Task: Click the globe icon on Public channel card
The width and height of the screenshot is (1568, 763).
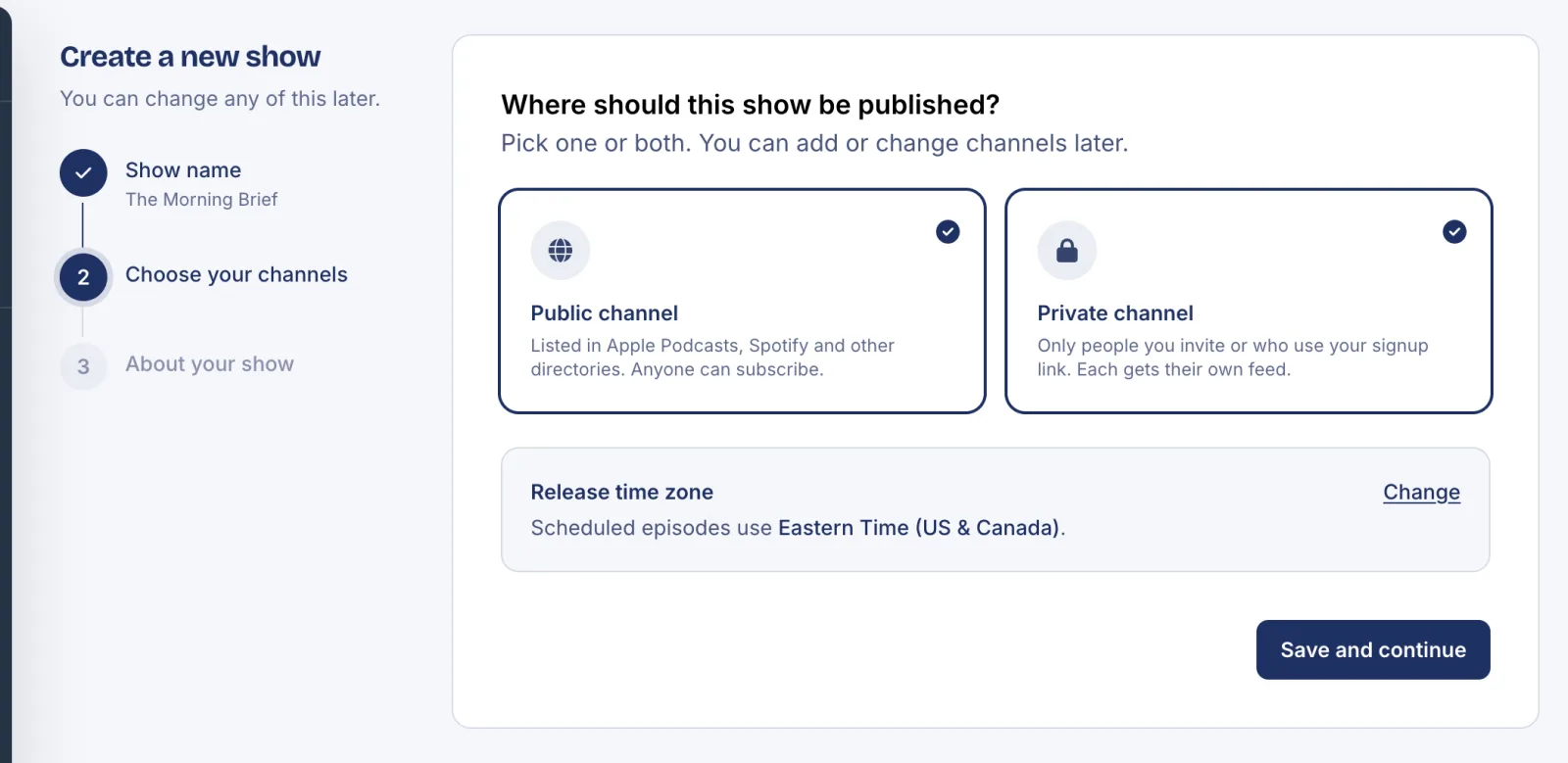Action: (x=561, y=251)
